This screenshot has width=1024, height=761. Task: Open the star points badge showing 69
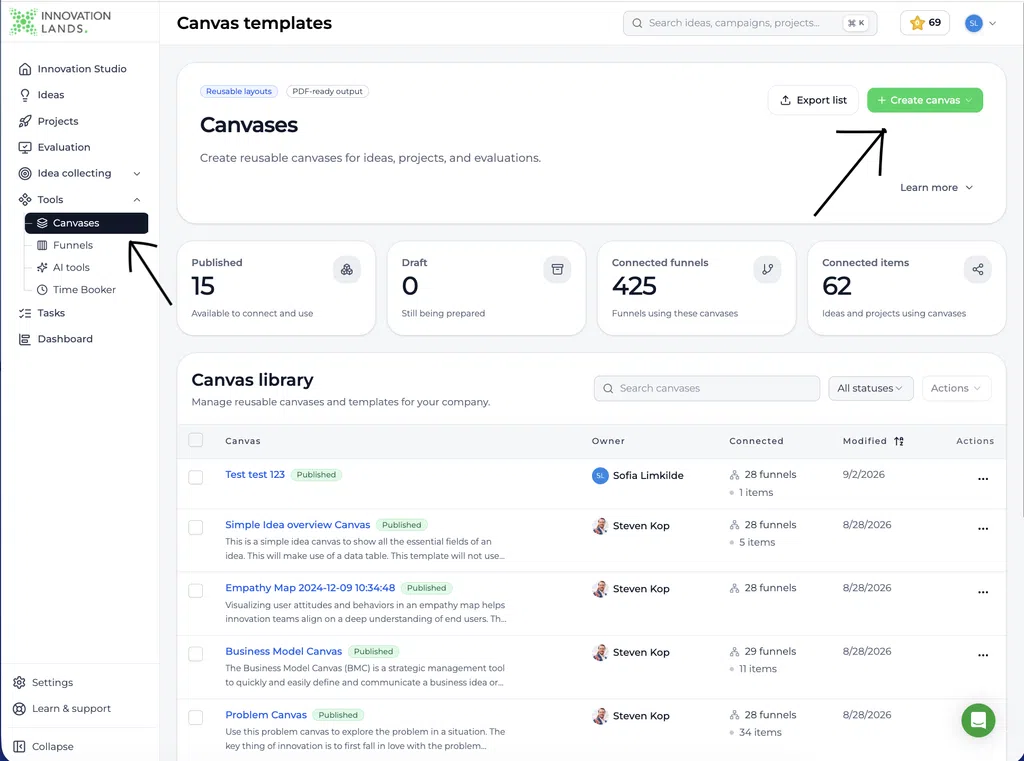(x=925, y=23)
